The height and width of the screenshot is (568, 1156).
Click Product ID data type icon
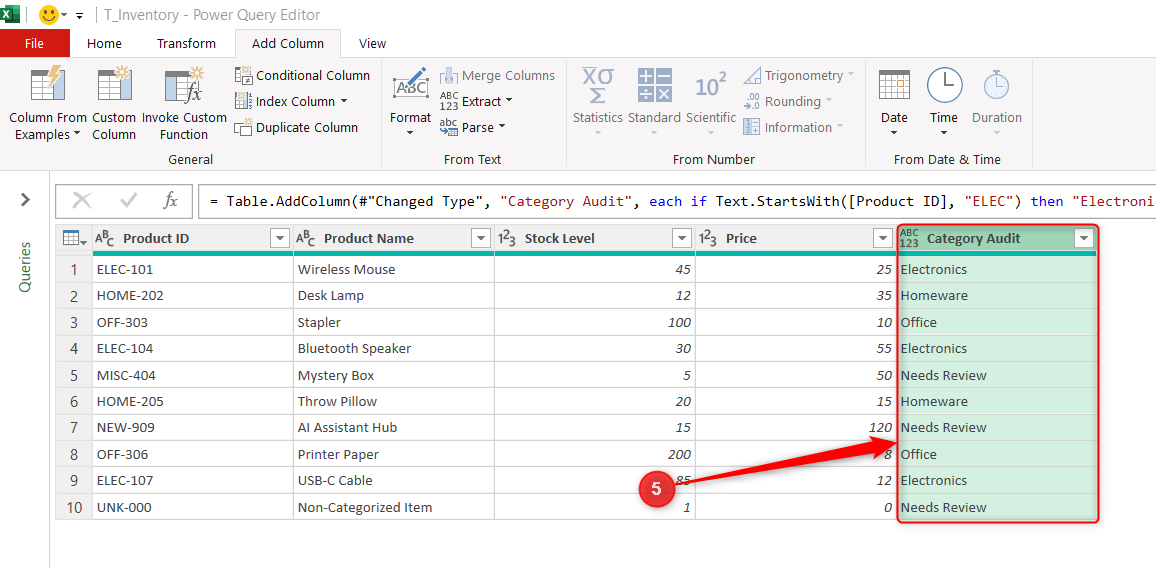click(x=105, y=238)
